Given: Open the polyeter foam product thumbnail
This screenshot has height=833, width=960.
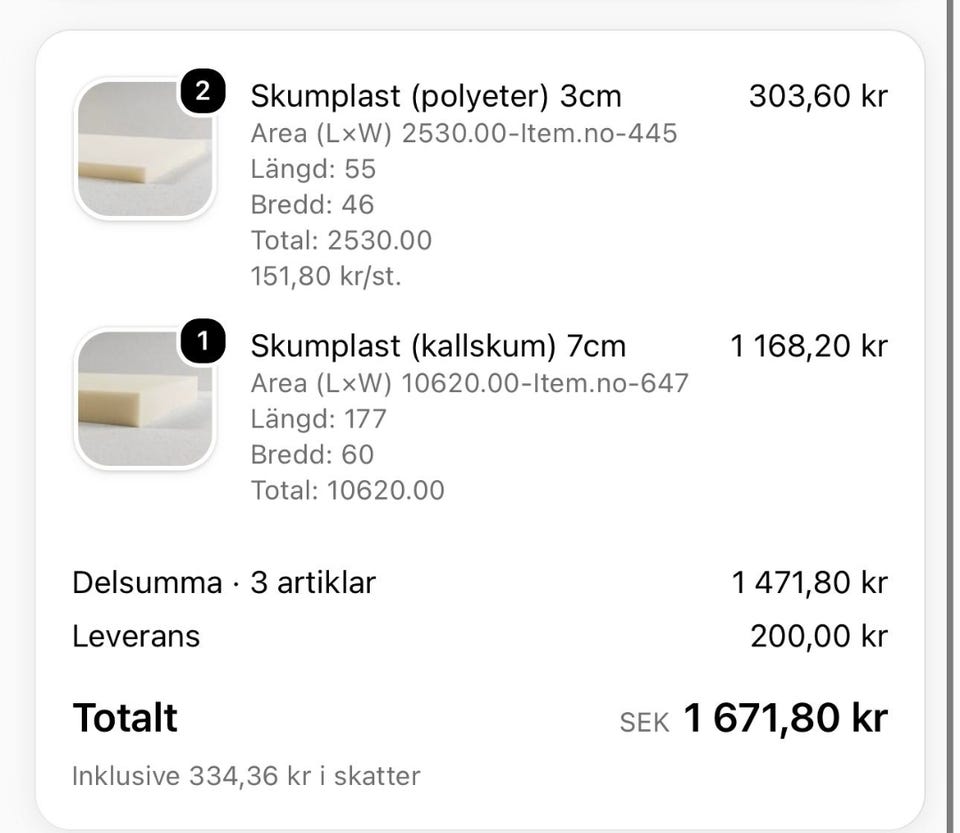Looking at the screenshot, I should [145, 149].
